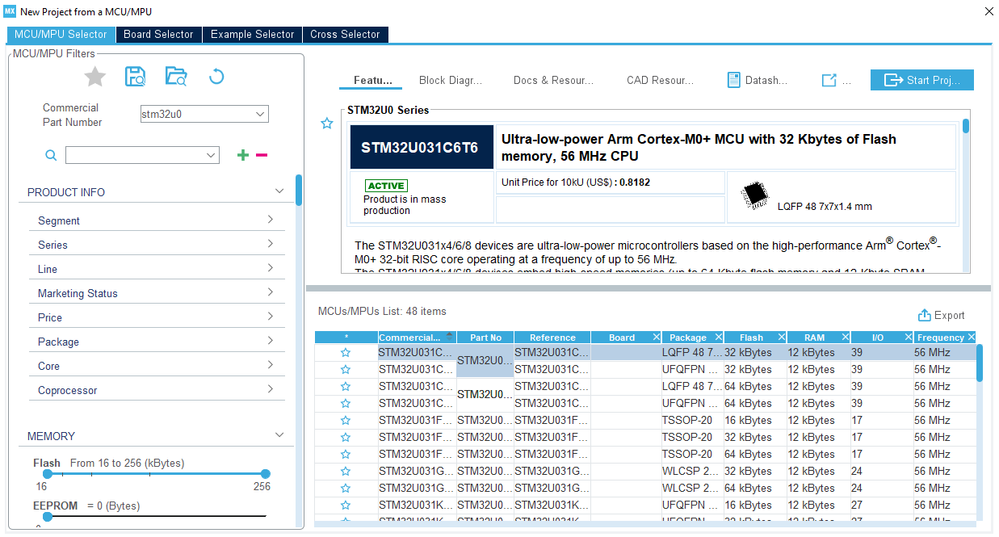Image resolution: width=999 pixels, height=537 pixels.
Task: Remove the Package column
Action: pyautogui.click(x=718, y=337)
